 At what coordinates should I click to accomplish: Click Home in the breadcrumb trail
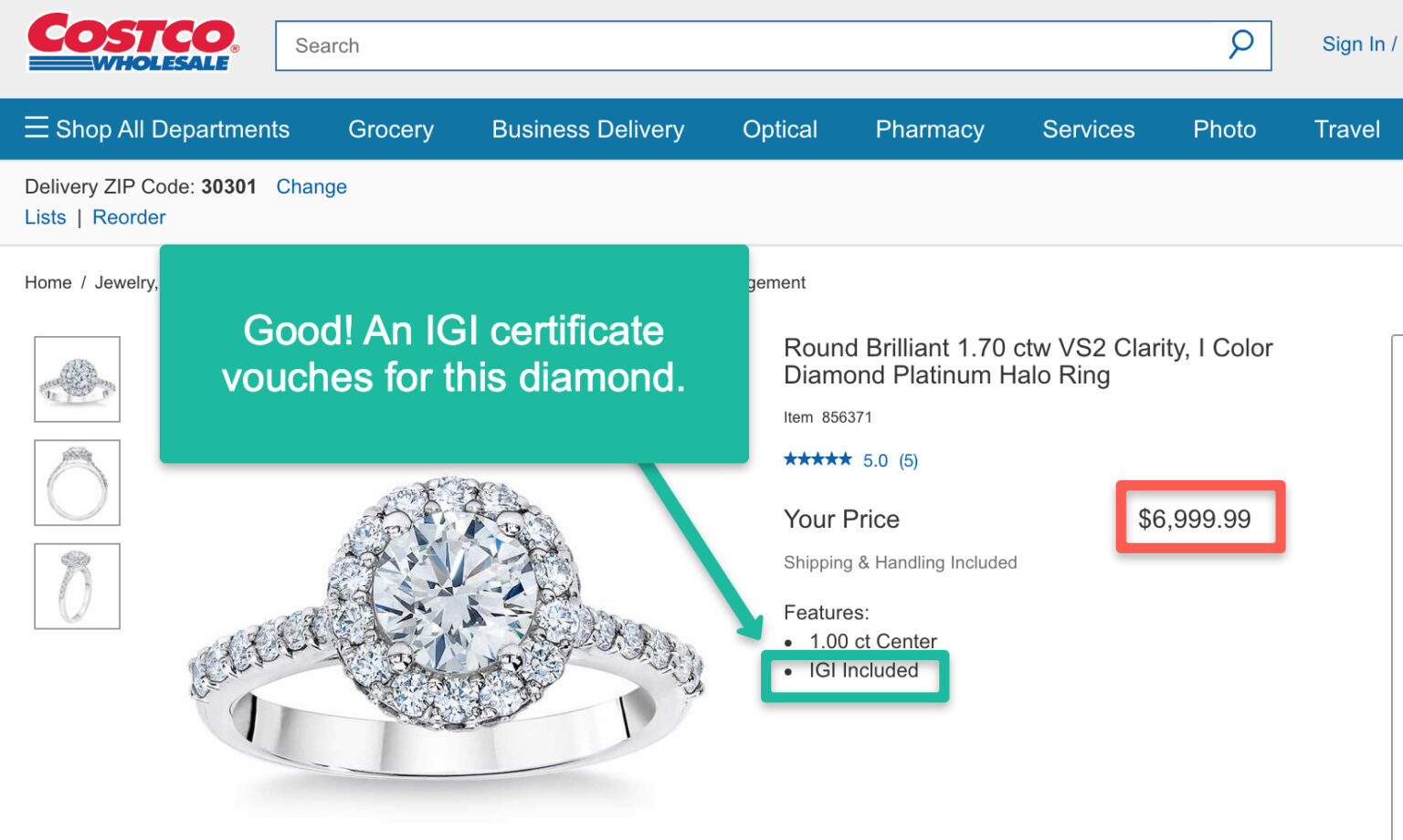(x=47, y=282)
